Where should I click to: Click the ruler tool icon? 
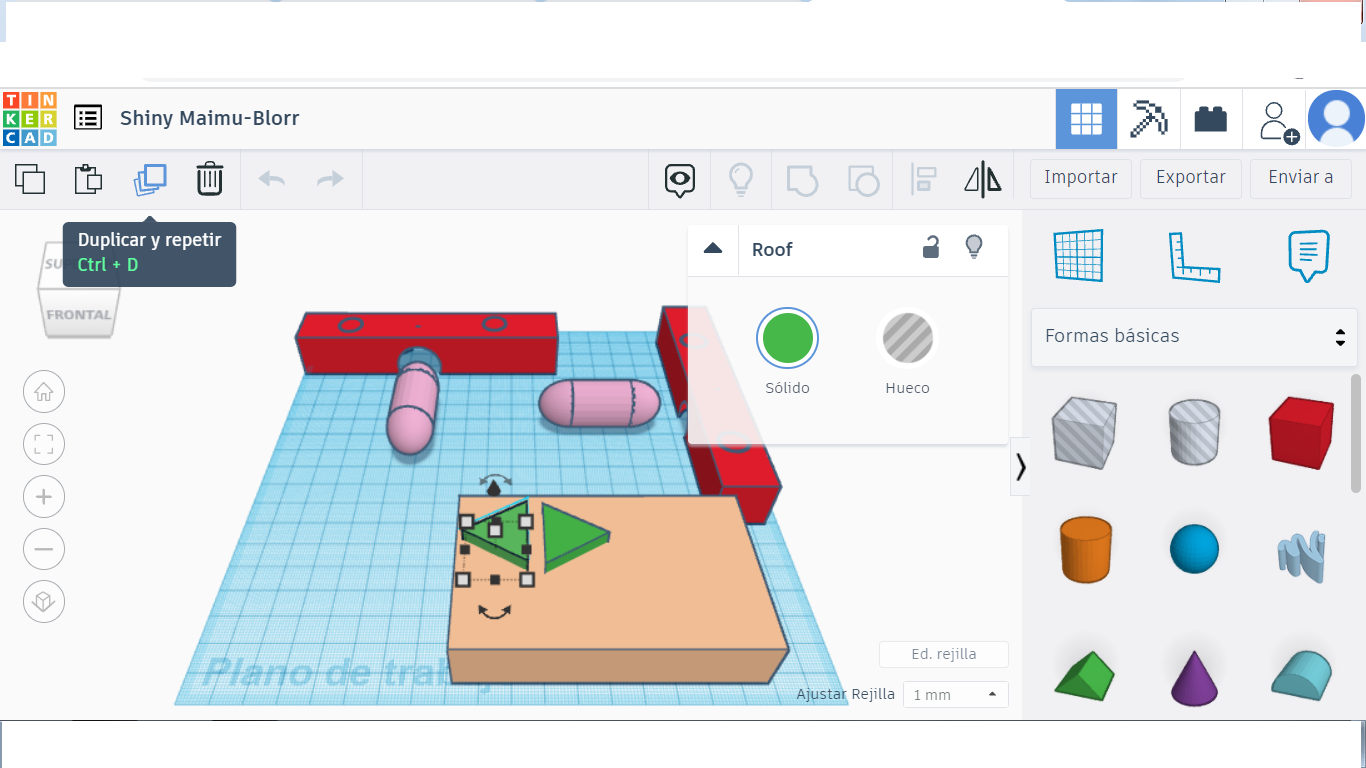click(1195, 257)
